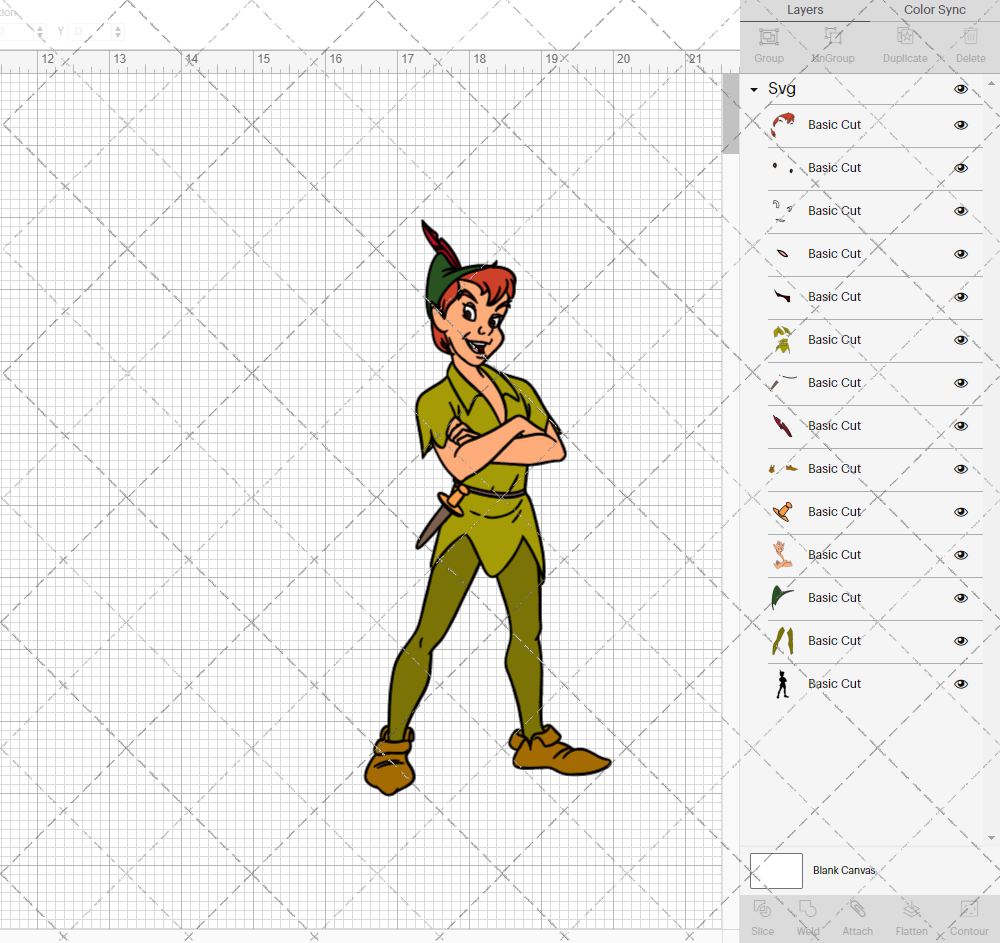
Task: Click the Slice tool icon
Action: click(762, 909)
